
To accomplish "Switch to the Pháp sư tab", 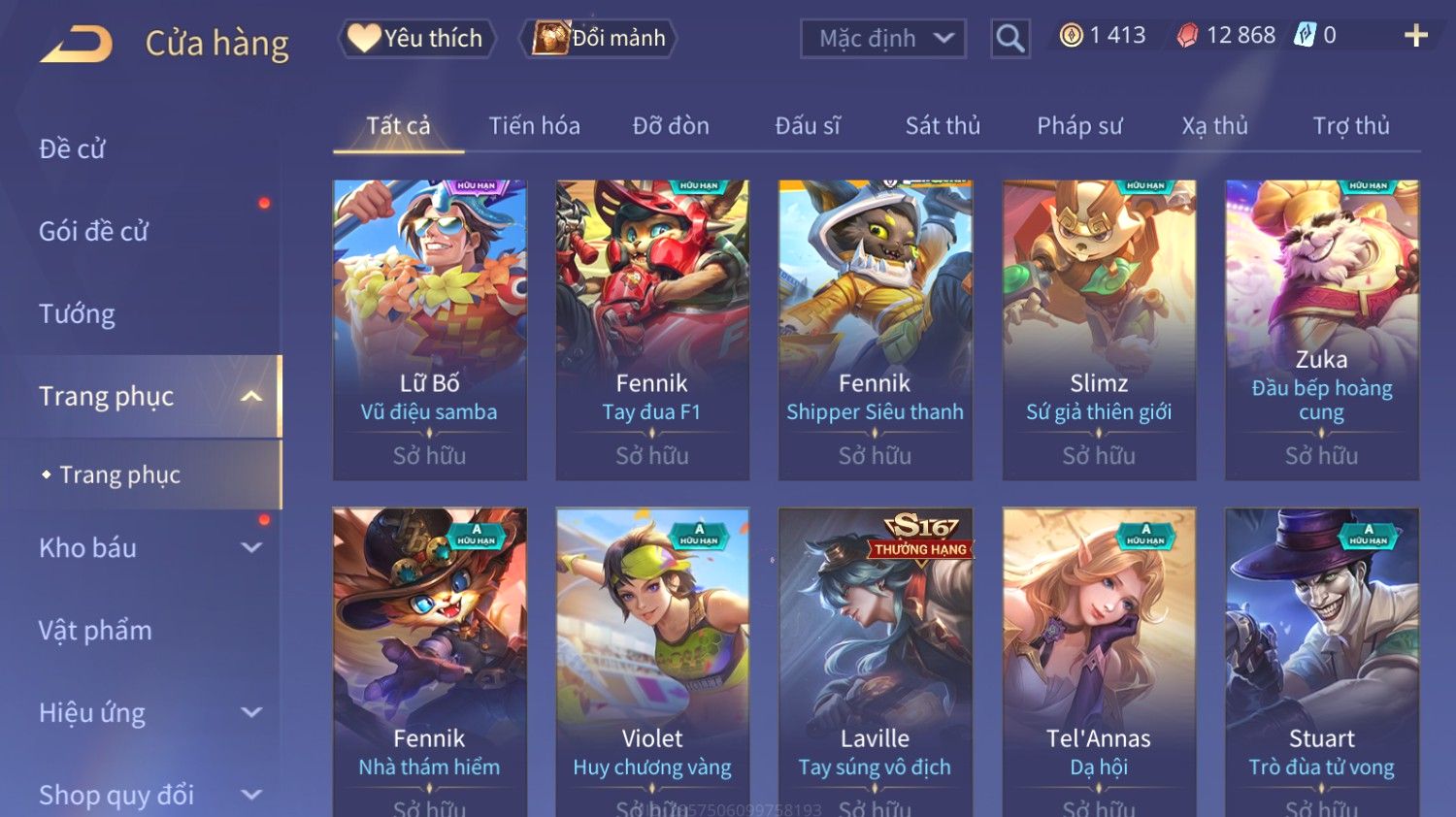I will click(x=1079, y=125).
